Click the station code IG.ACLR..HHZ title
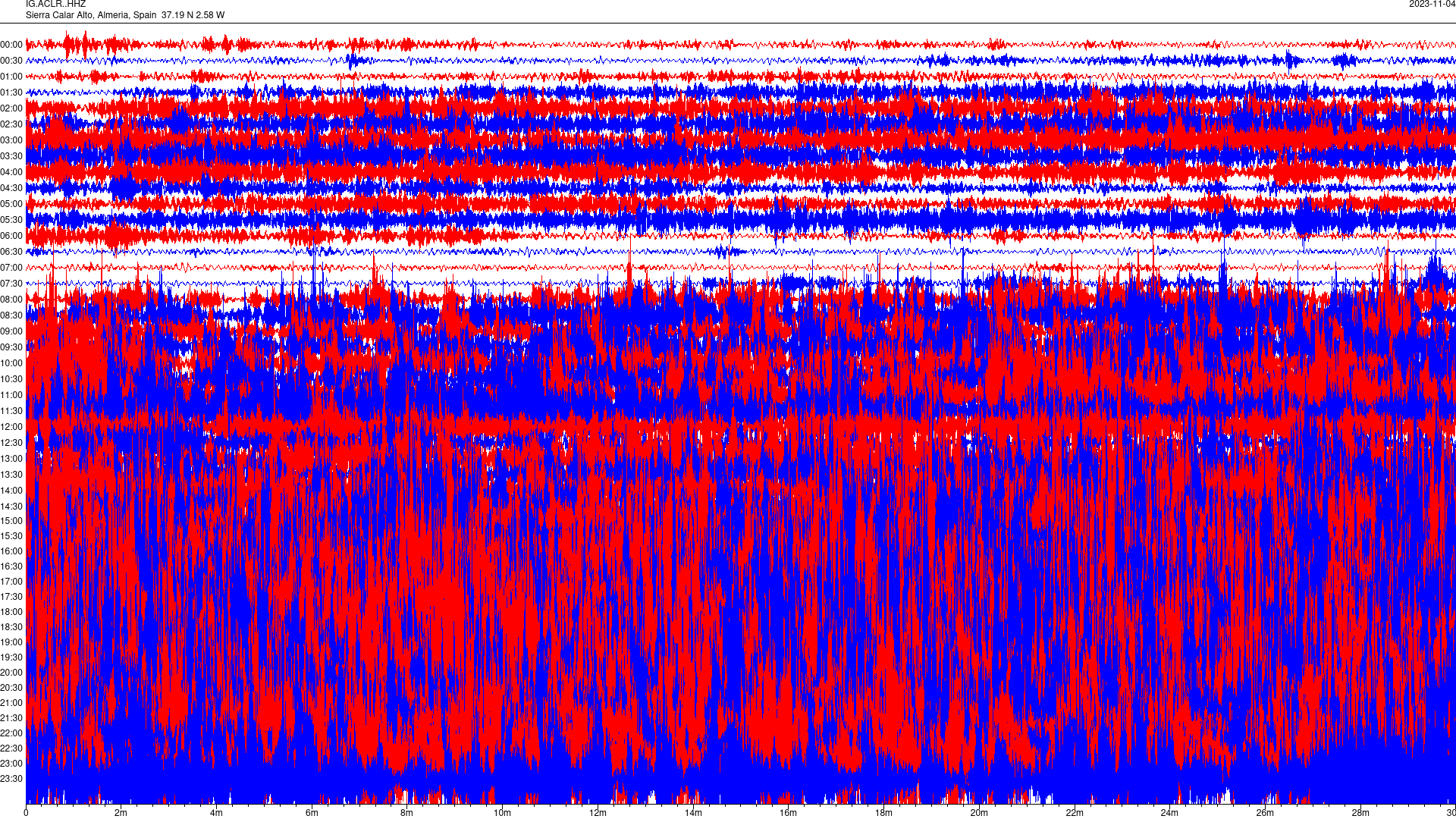The image size is (1456, 819). pyautogui.click(x=55, y=4)
